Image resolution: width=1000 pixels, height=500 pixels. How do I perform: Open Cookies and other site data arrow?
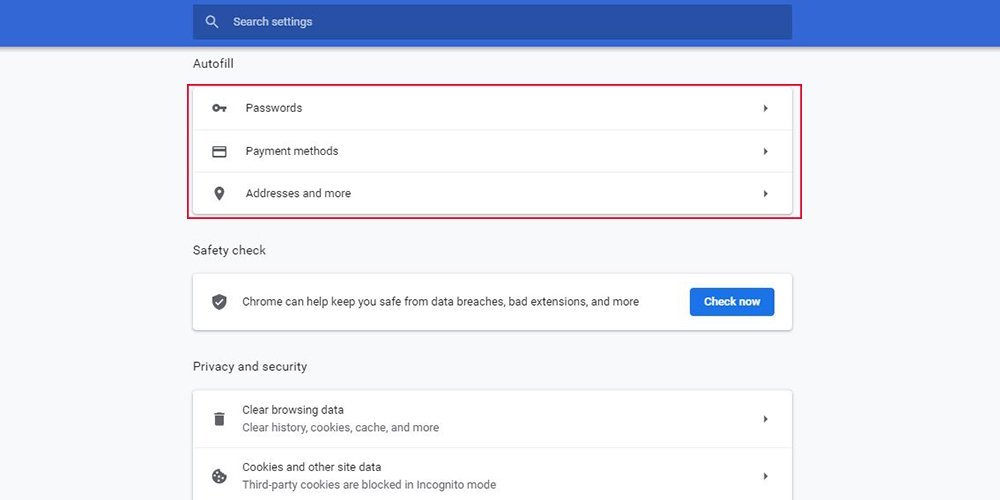coord(765,476)
